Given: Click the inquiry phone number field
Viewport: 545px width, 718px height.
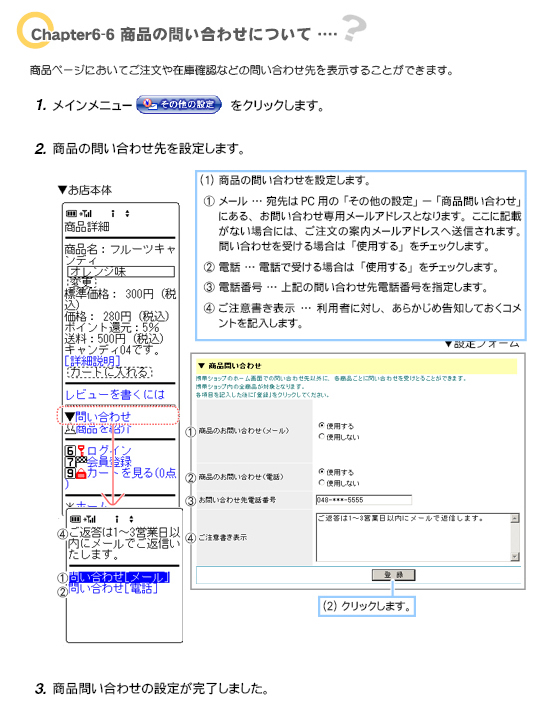Looking at the screenshot, I should pos(364,500).
